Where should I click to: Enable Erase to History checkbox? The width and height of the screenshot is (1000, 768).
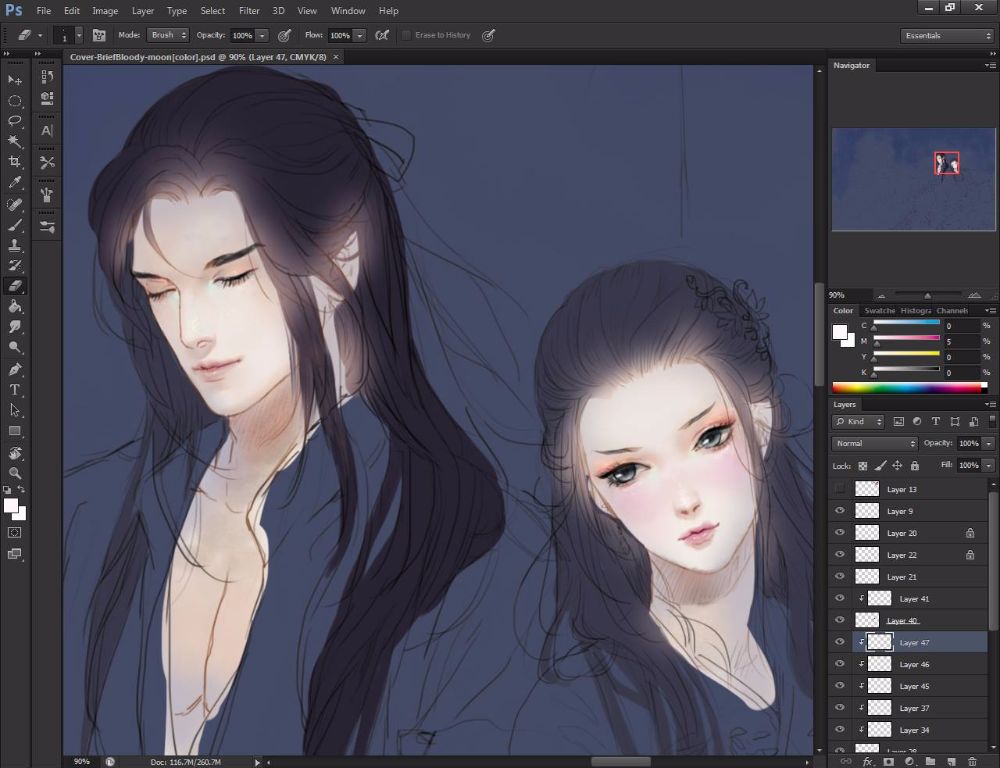point(406,35)
